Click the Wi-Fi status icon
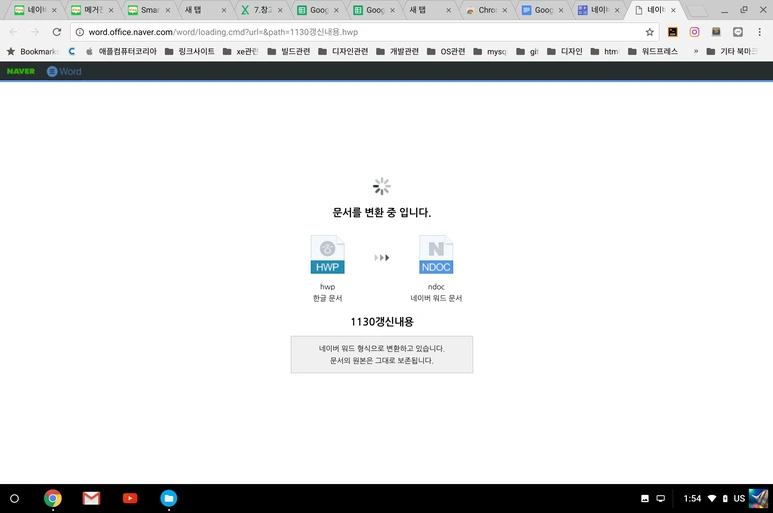This screenshot has width=773, height=513. [x=712, y=498]
